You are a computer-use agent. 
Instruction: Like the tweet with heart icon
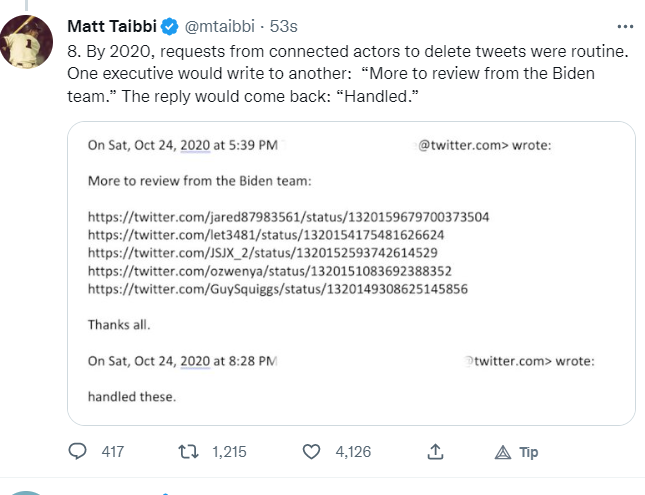point(312,452)
